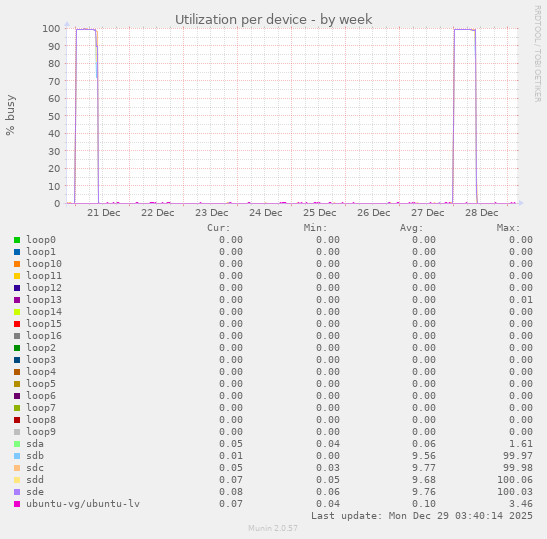Click sdc's Avg value 9.77

[424, 468]
